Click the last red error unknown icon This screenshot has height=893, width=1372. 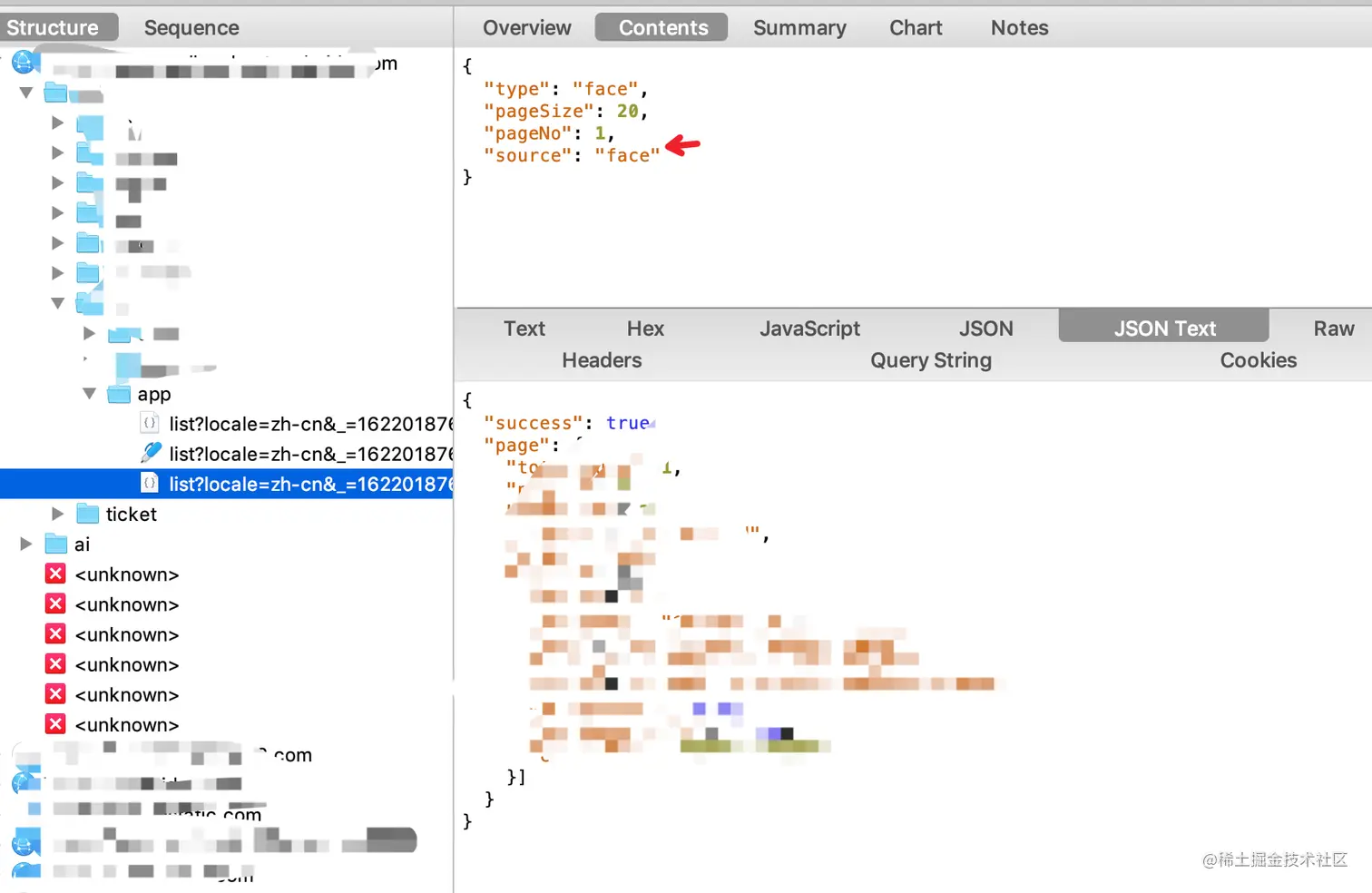point(55,724)
